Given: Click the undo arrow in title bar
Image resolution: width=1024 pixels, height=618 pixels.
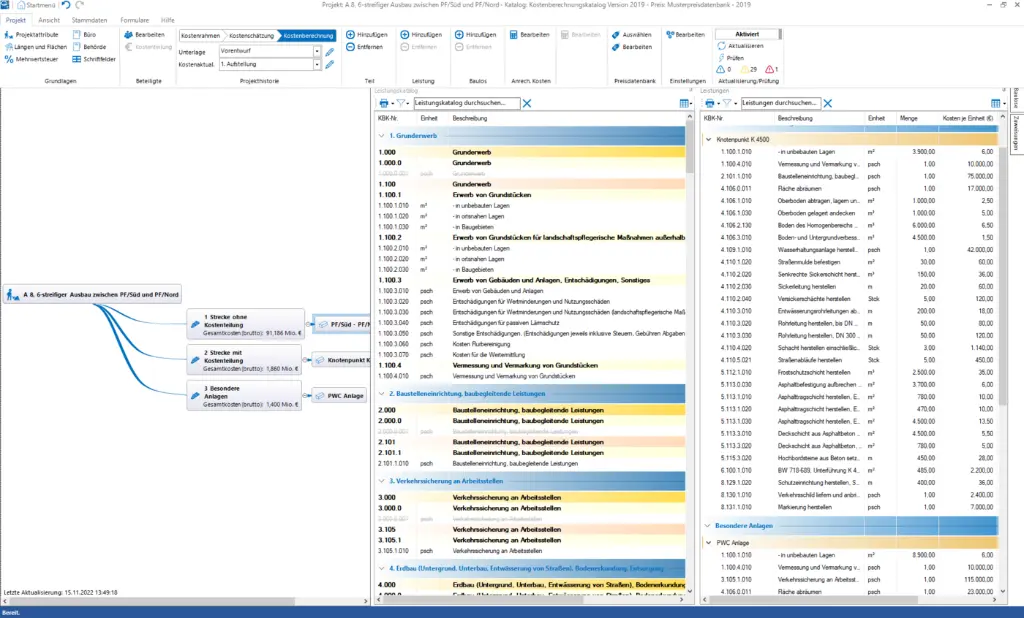Looking at the screenshot, I should pos(65,6).
